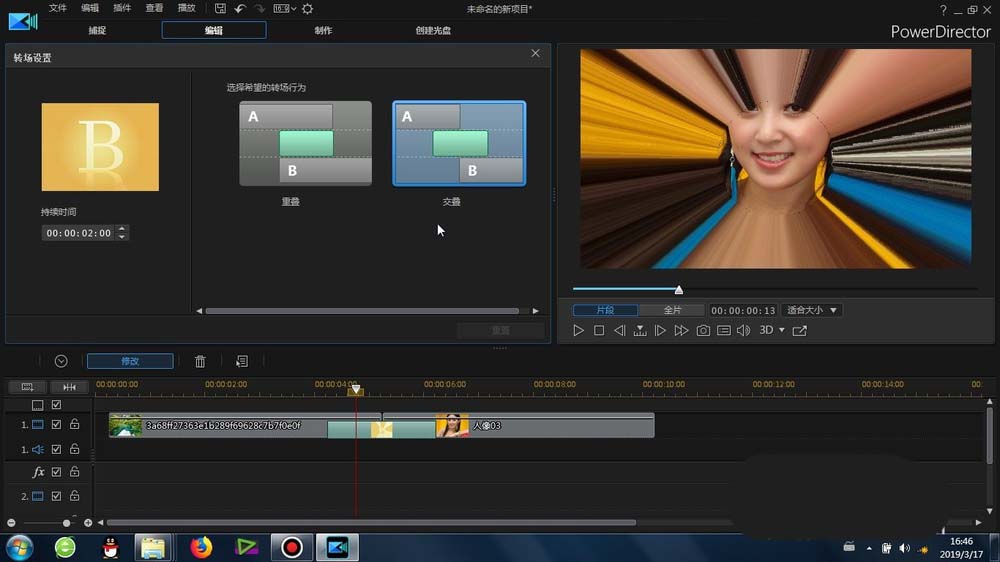The image size is (1000, 562).
Task: Click the 修改 button above timeline
Action: point(130,361)
